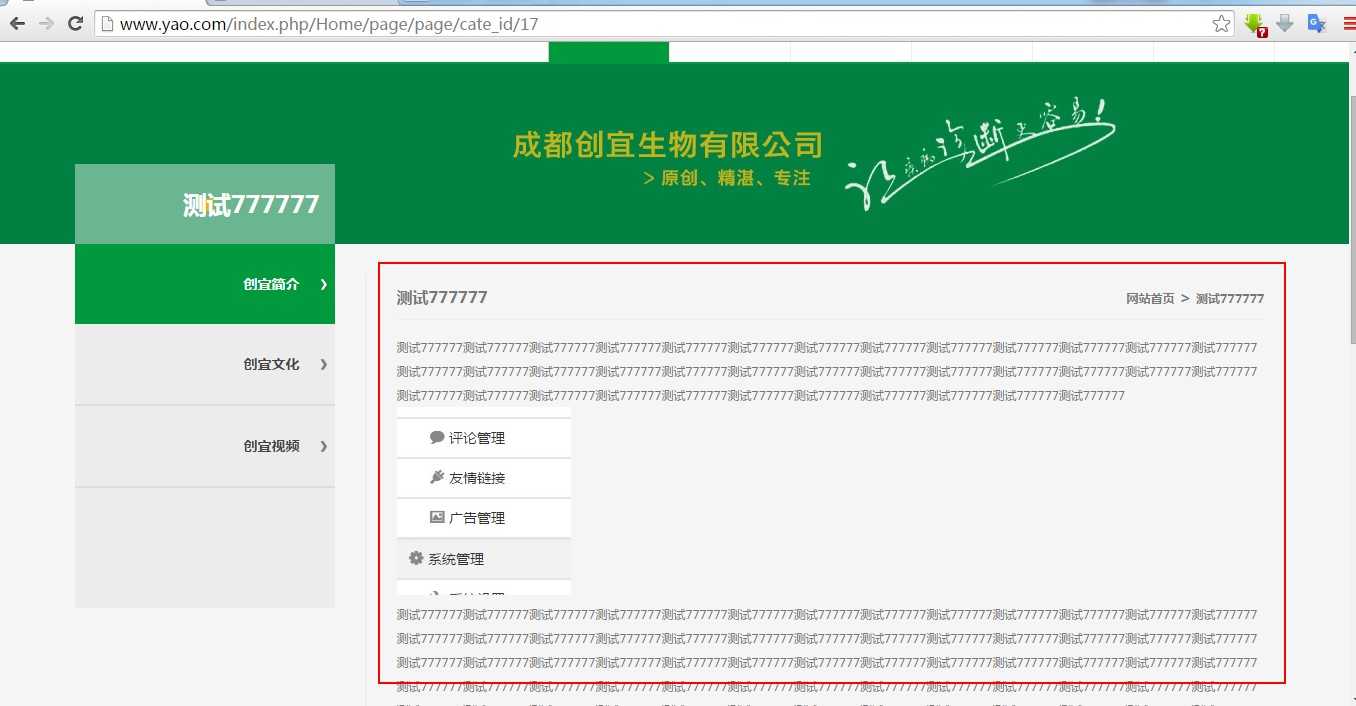1356x706 pixels.
Task: Select the 友情链接 item in embedded image
Action: (484, 478)
